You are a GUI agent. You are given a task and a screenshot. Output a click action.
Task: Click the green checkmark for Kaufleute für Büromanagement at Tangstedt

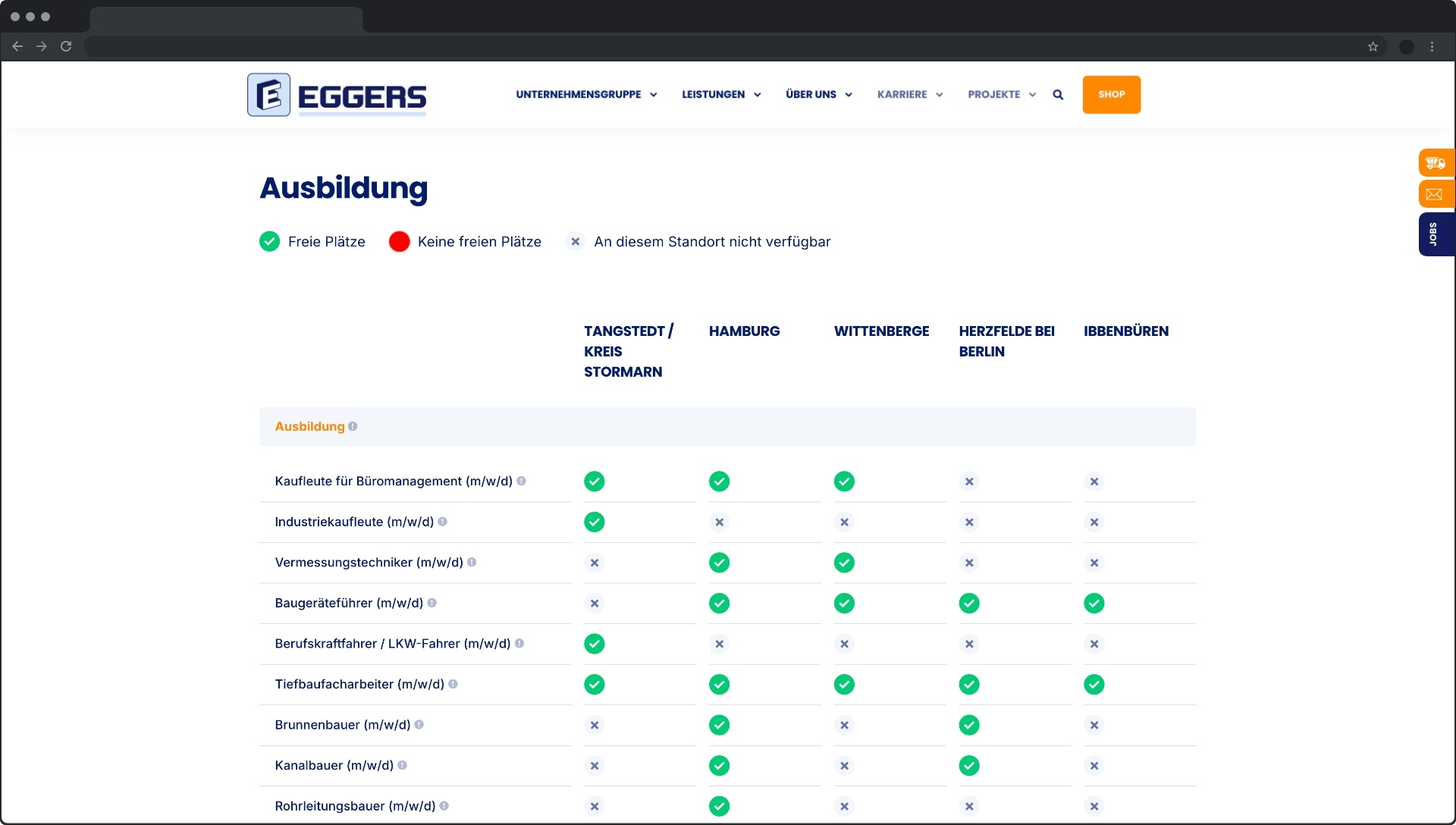[x=595, y=481]
